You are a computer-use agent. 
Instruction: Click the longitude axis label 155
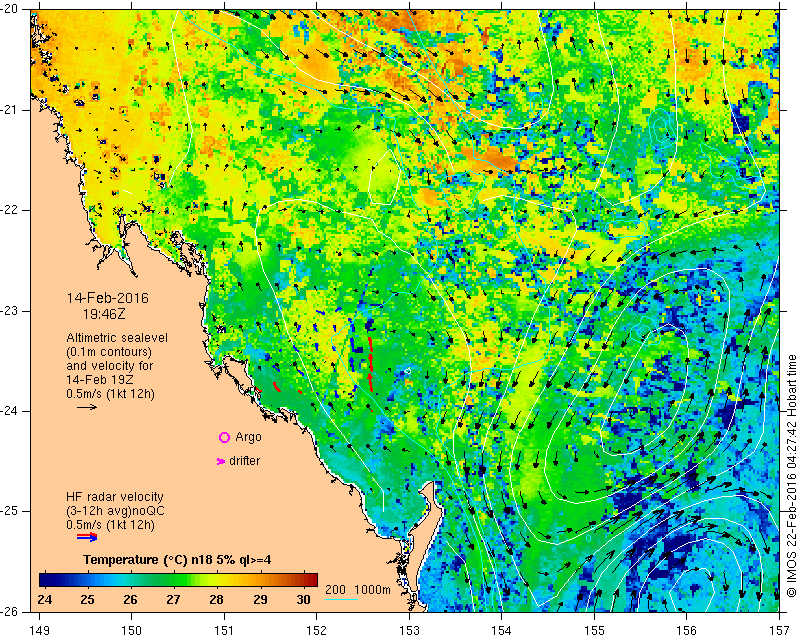coord(594,631)
